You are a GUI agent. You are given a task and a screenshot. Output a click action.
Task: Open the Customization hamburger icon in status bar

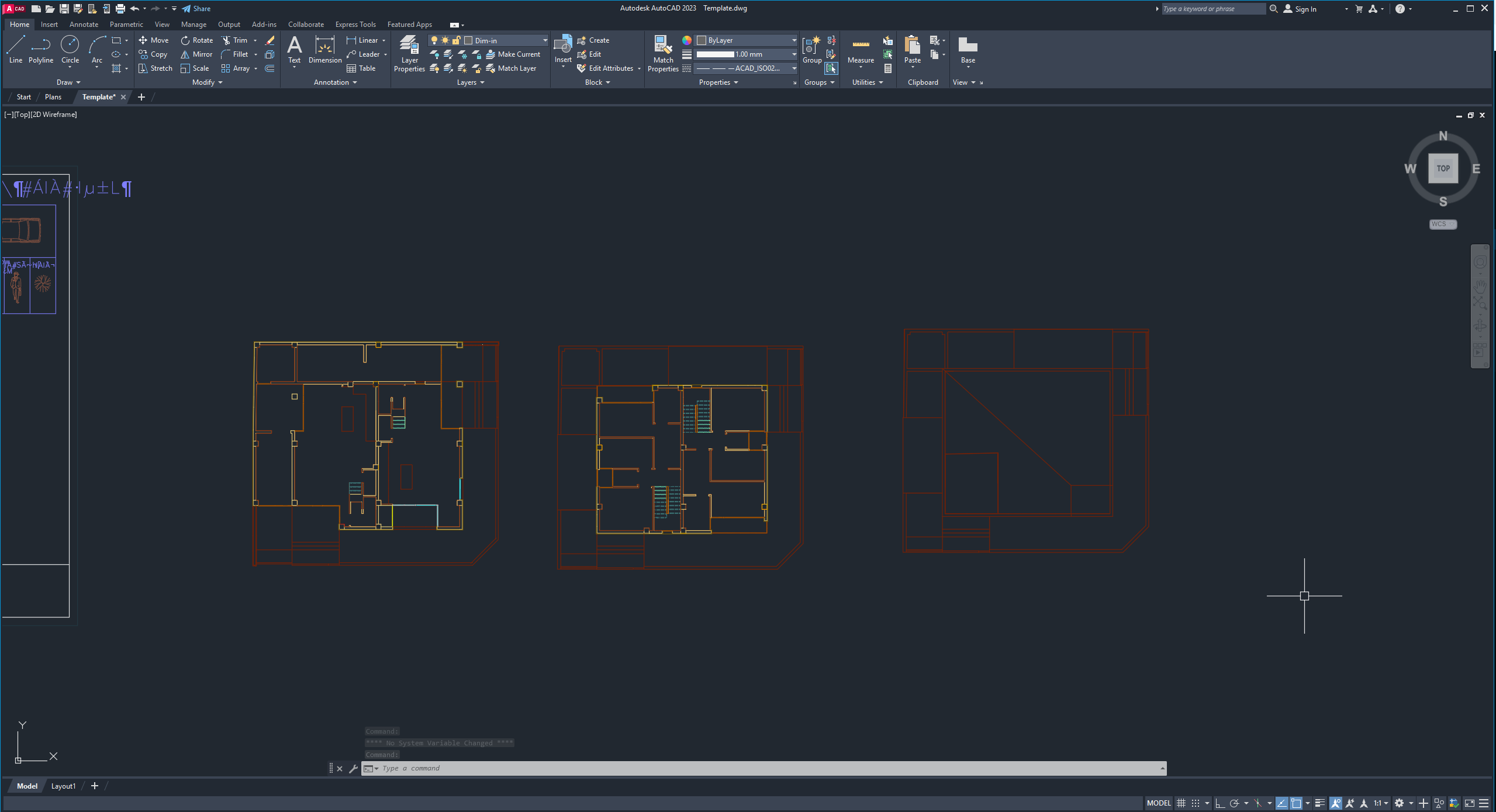coord(1484,803)
